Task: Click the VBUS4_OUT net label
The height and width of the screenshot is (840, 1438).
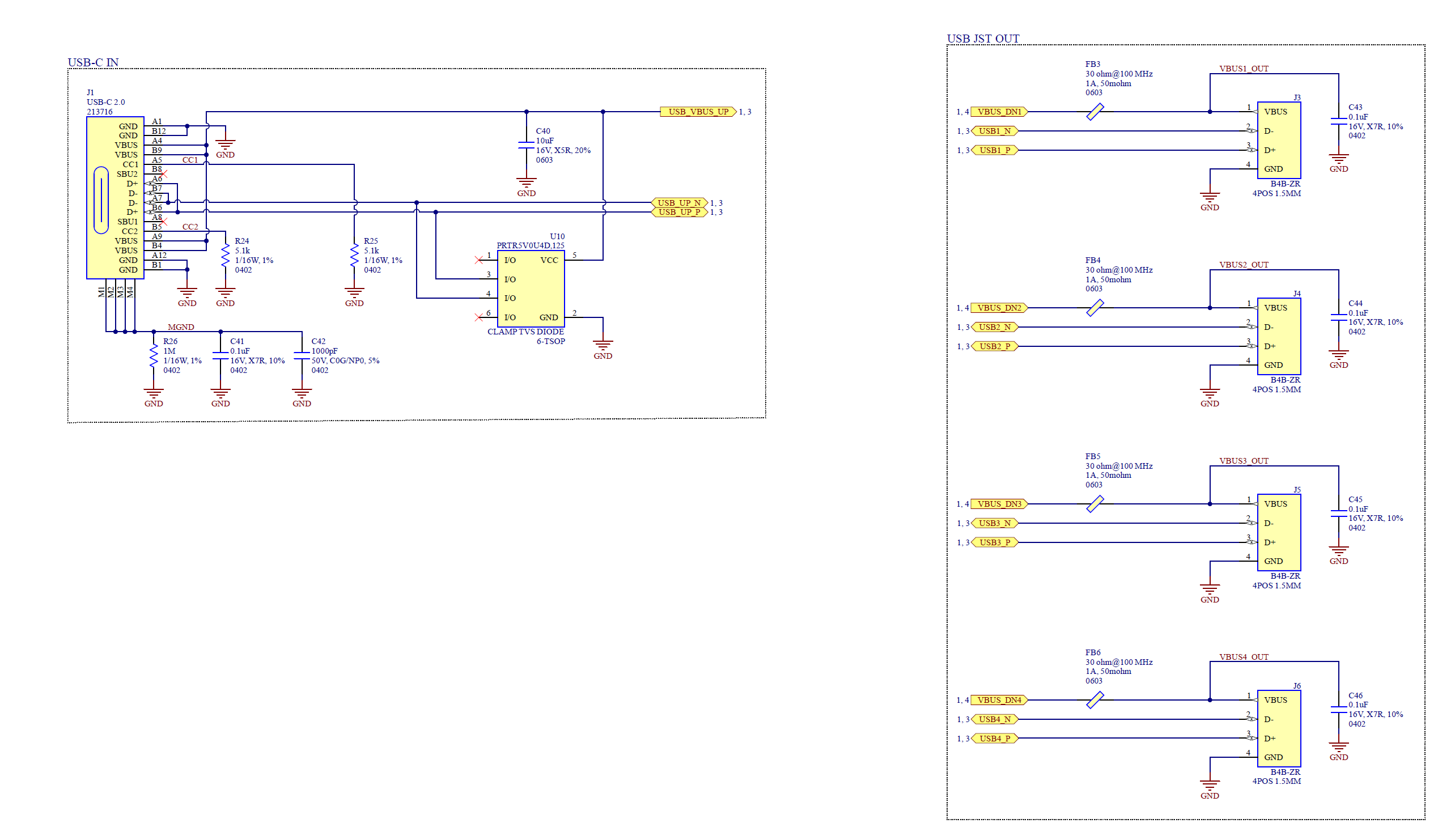Action: [1244, 657]
